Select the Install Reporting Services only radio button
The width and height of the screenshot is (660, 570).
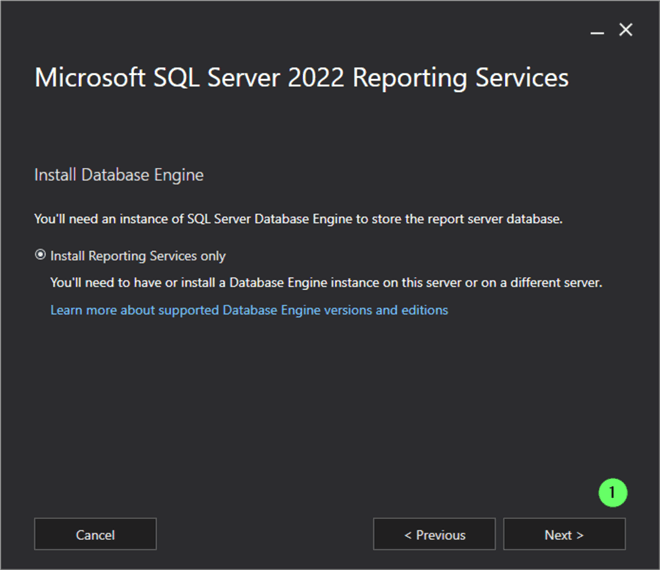click(40, 255)
